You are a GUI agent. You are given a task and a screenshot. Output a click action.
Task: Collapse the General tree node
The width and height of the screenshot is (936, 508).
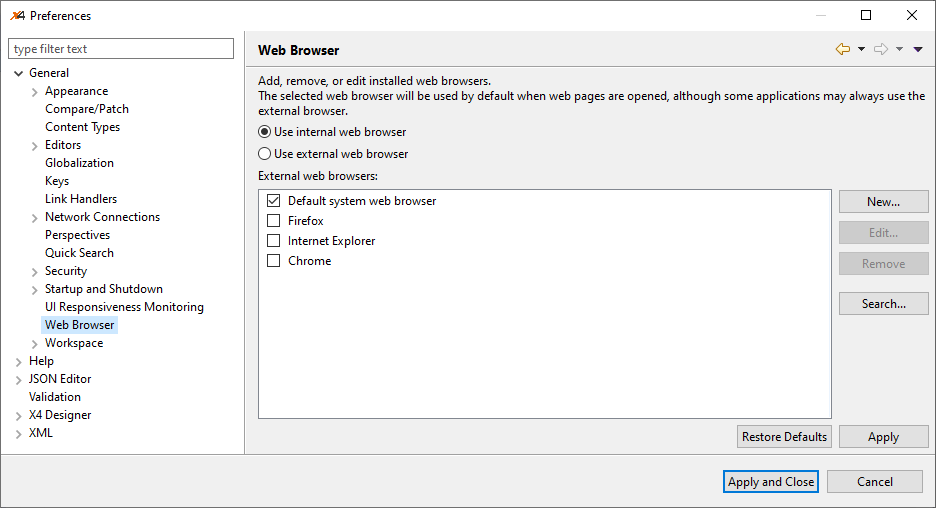[19, 73]
